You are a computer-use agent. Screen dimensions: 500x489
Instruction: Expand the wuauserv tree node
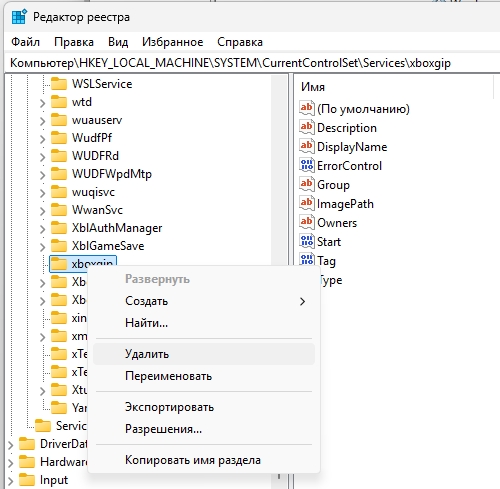(42, 121)
